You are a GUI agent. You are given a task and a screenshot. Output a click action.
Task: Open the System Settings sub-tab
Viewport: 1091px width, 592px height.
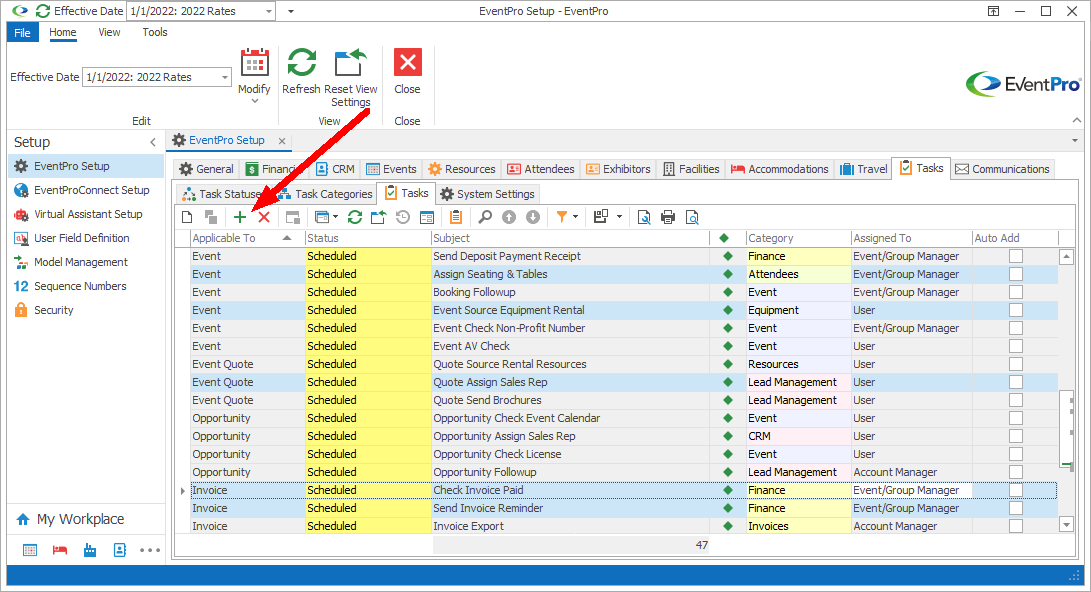coord(487,193)
